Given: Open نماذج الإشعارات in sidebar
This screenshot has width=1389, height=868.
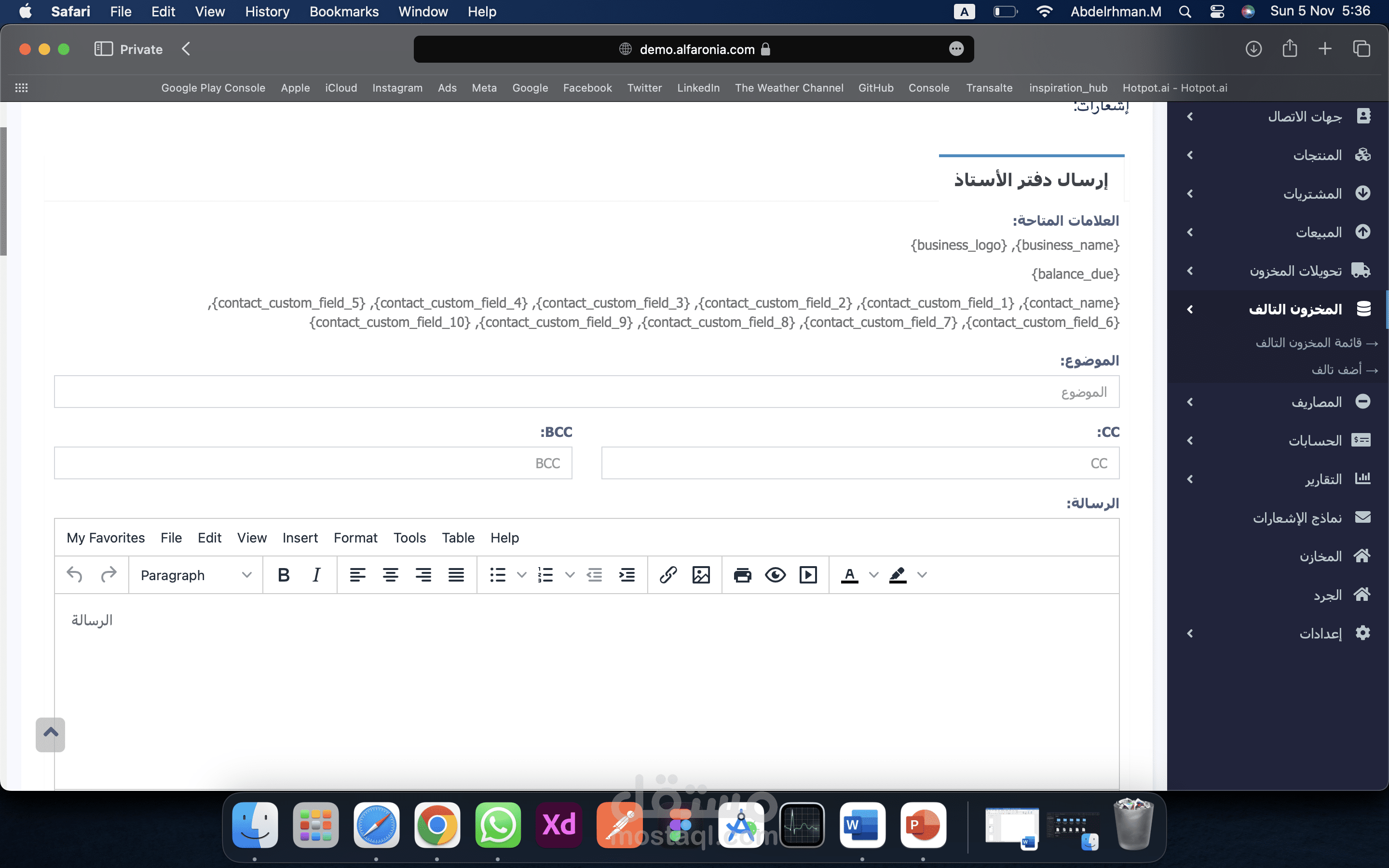Looking at the screenshot, I should click(x=1297, y=518).
